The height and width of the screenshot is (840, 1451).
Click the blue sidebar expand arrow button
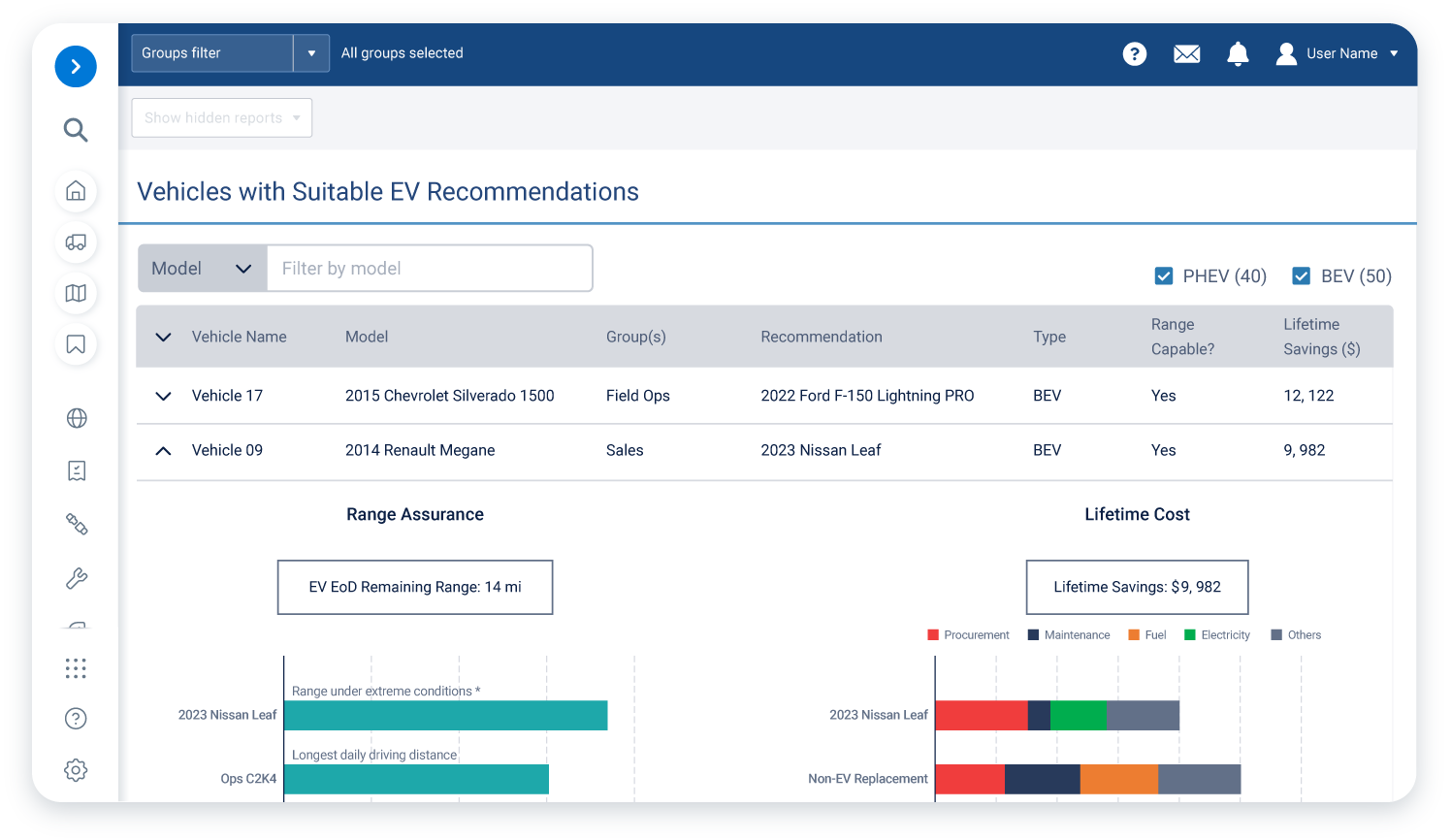pyautogui.click(x=76, y=67)
